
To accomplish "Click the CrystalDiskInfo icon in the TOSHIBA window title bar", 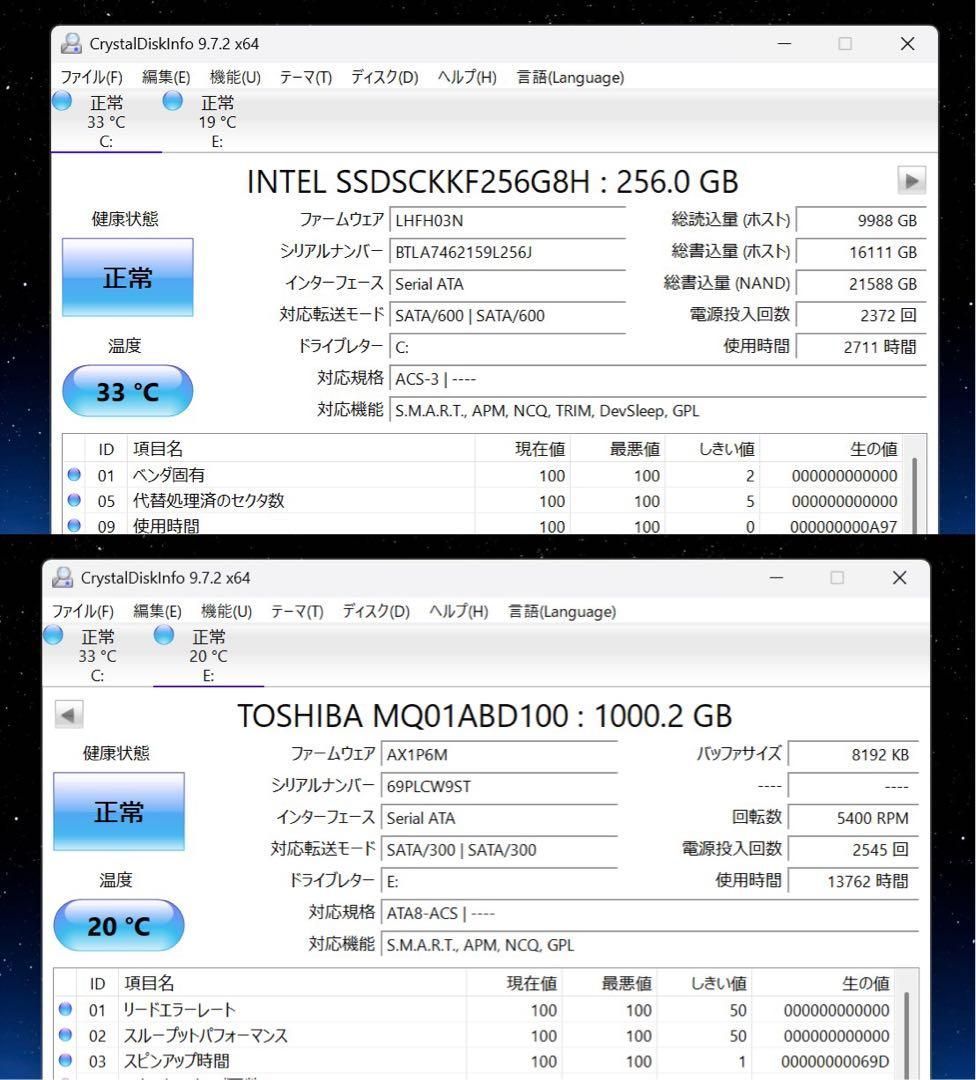I will [61, 577].
